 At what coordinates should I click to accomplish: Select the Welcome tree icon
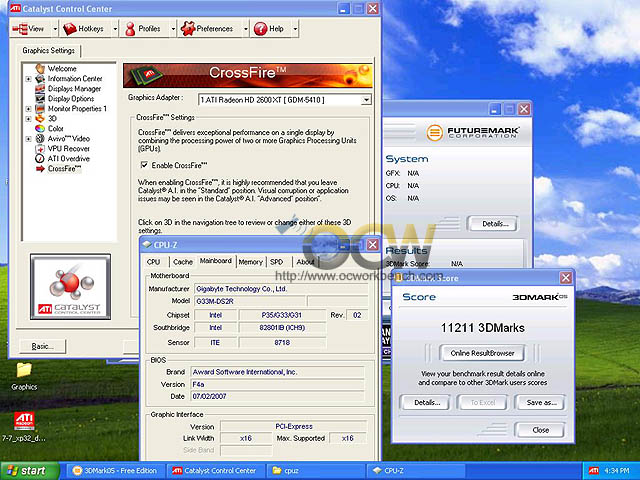click(x=40, y=69)
